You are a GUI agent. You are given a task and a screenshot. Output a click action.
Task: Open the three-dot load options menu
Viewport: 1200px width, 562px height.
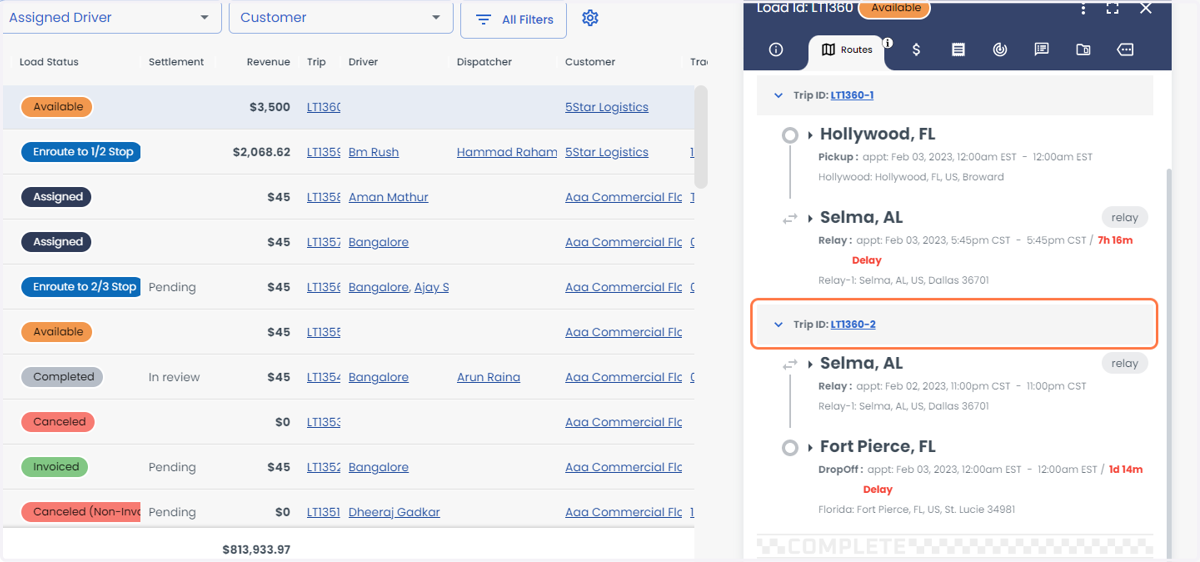click(1084, 8)
